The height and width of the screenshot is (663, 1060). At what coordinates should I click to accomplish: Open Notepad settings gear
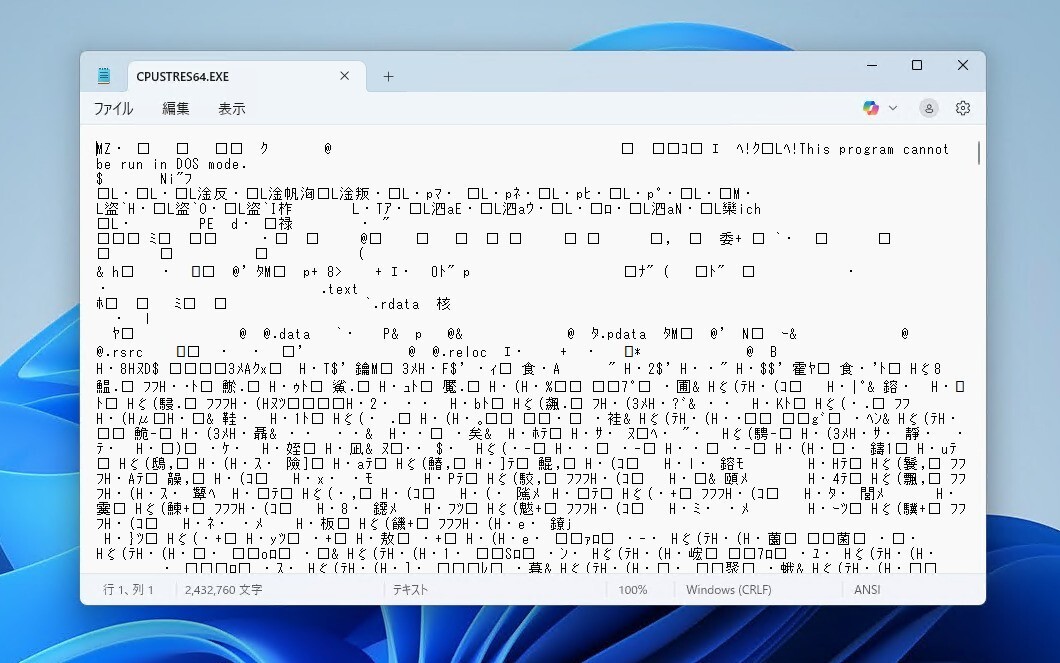tap(963, 108)
